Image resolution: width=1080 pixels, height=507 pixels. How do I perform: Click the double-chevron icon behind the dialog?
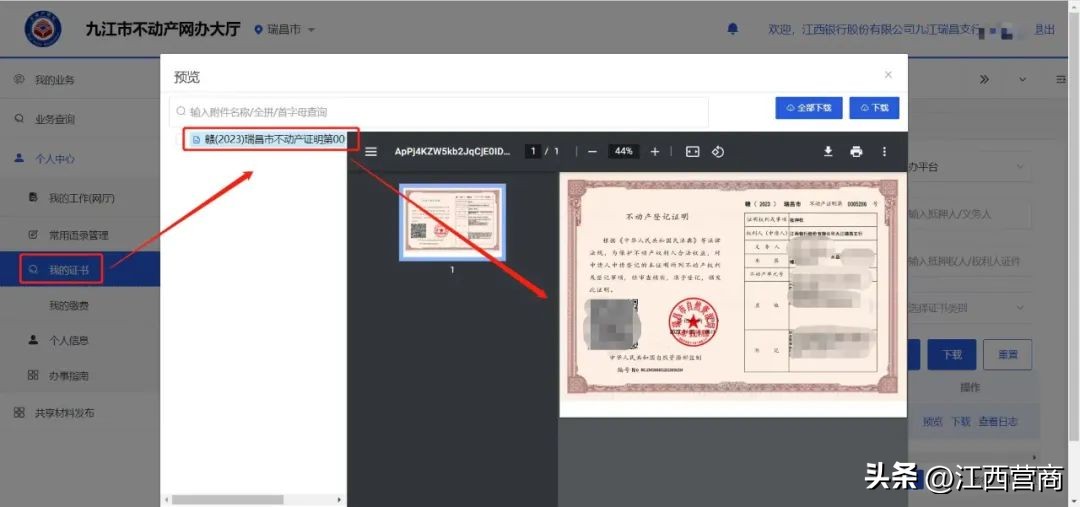(x=984, y=80)
